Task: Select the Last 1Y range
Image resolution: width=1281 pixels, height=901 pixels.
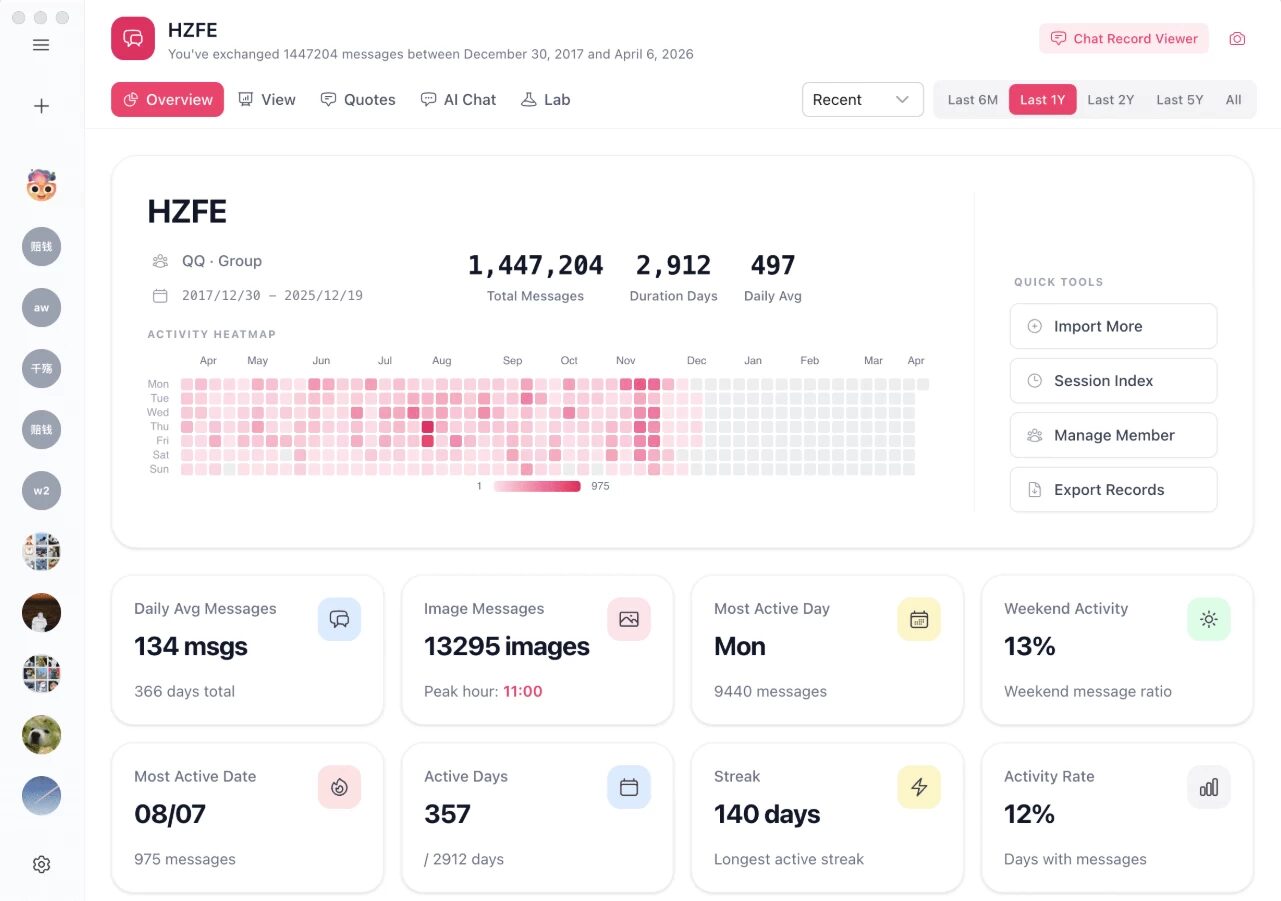Action: coord(1043,100)
